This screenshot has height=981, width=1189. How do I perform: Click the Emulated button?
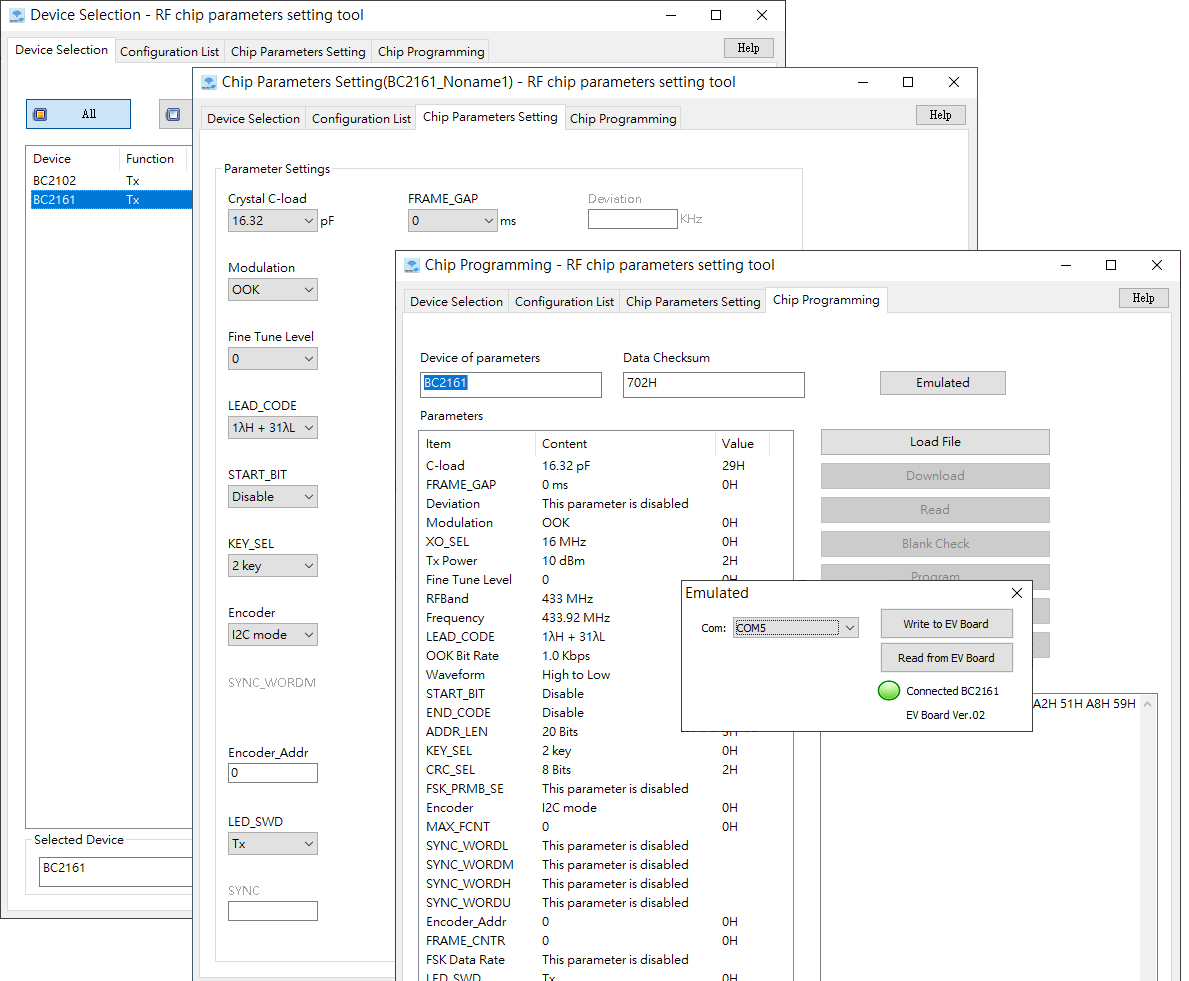click(942, 383)
